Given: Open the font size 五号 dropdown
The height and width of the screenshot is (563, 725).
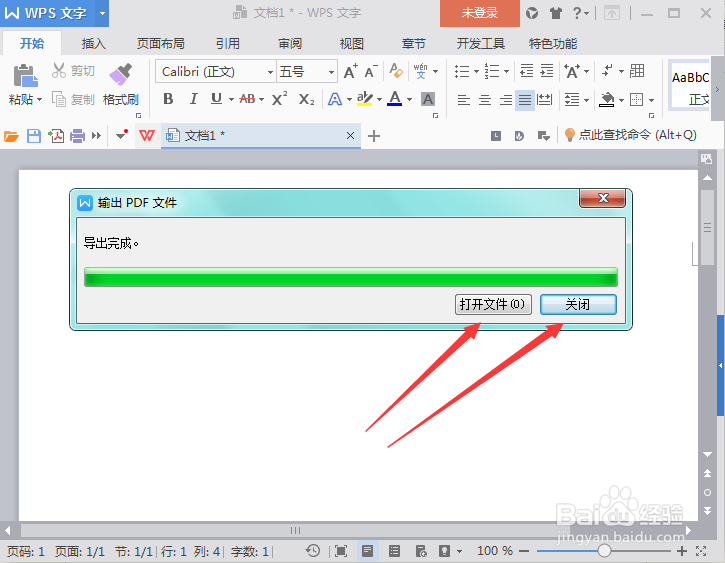Looking at the screenshot, I should pos(331,72).
